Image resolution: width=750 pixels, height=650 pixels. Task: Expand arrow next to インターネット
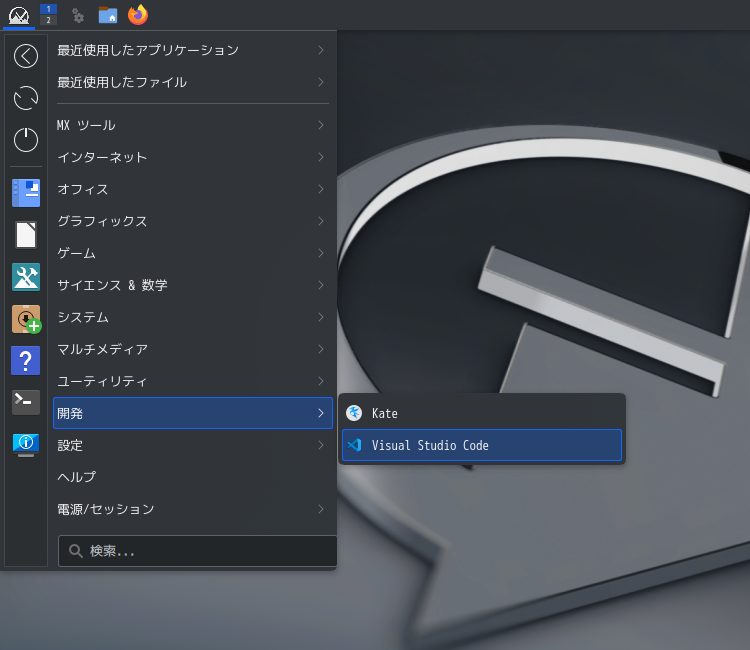[321, 157]
